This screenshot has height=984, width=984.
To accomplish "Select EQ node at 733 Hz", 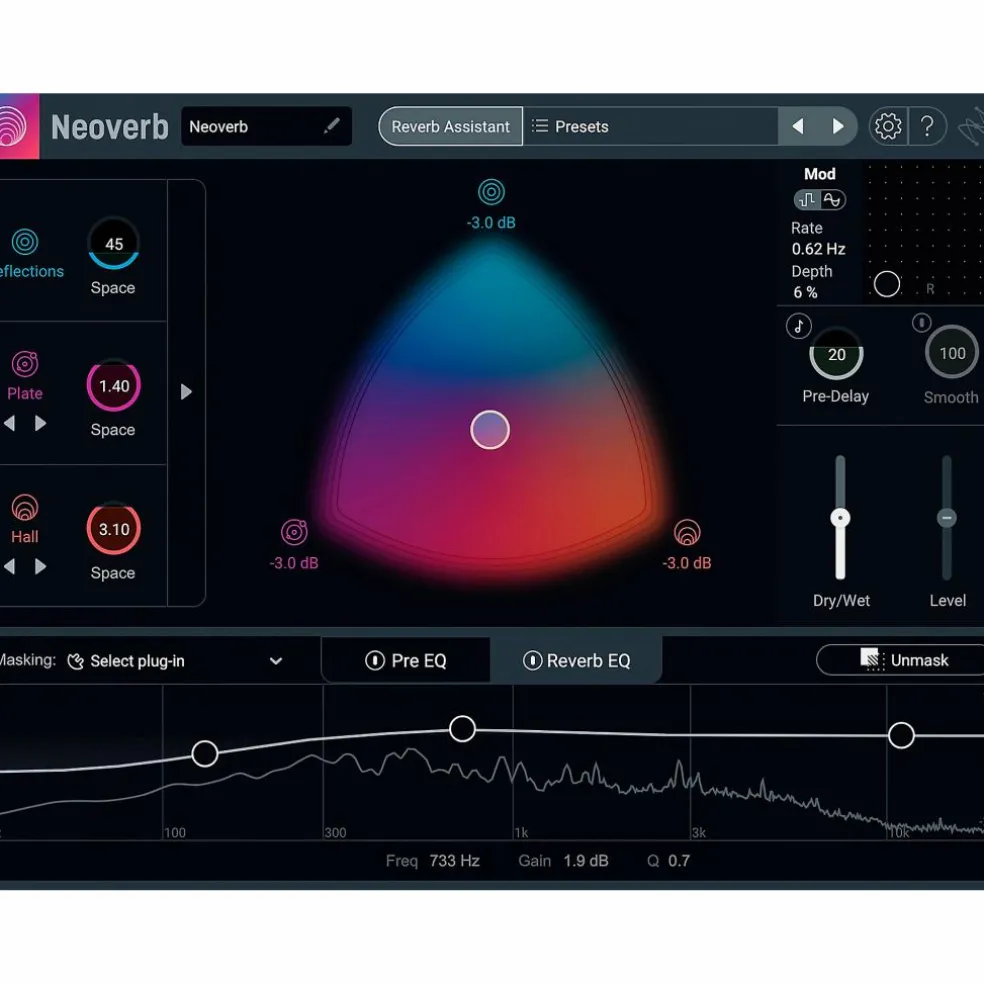I will [463, 729].
